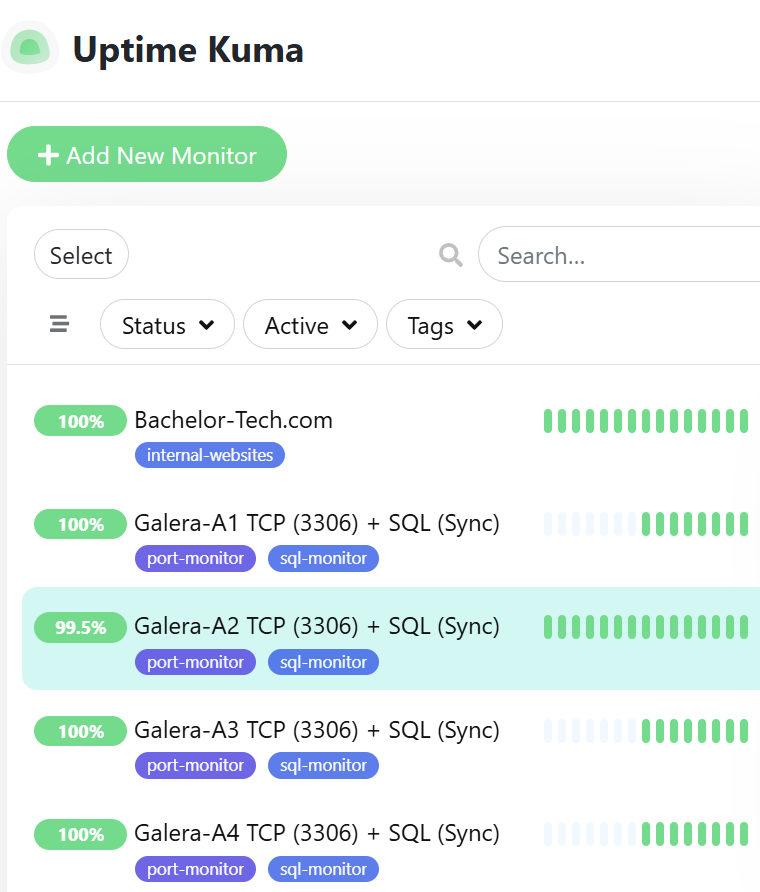Viewport: 760px width, 892px height.
Task: Expand the Active filter dropdown
Action: [x=310, y=325]
